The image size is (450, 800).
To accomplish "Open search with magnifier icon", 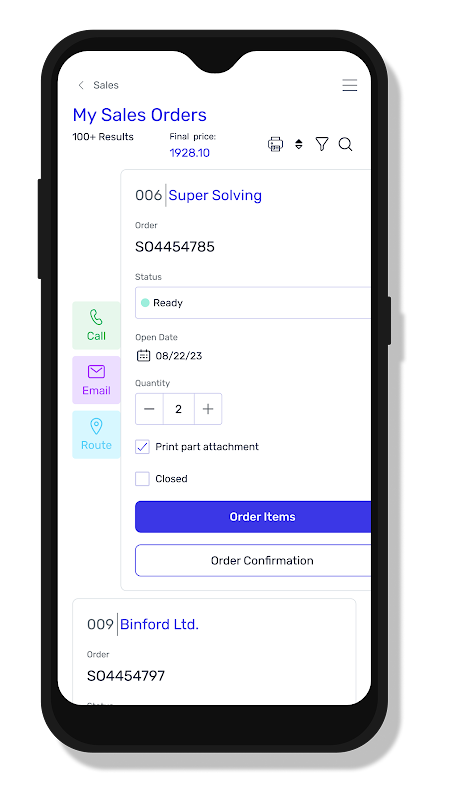I will click(345, 144).
